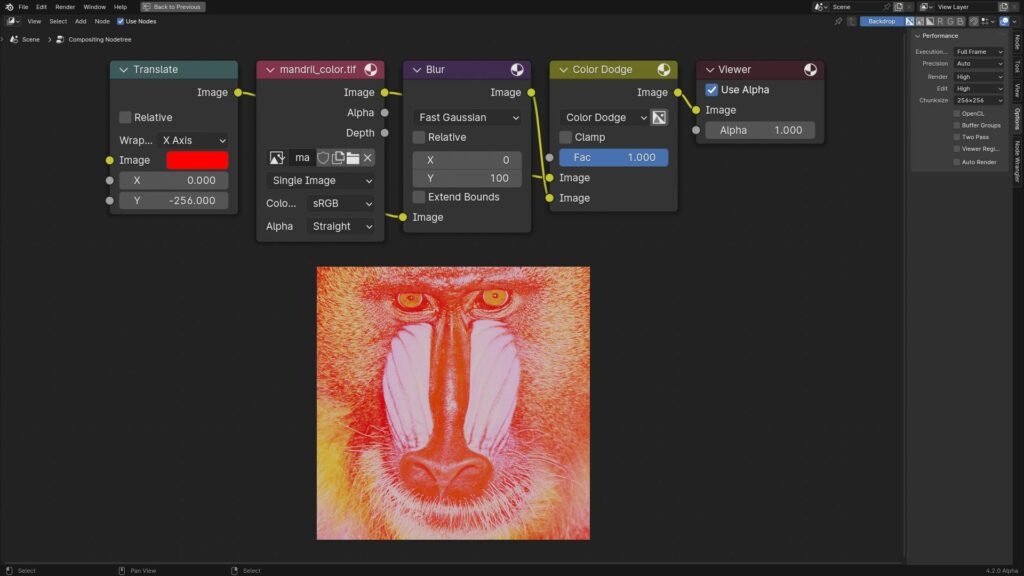This screenshot has width=1024, height=576.
Task: Open the Single Image source dropdown
Action: point(319,180)
